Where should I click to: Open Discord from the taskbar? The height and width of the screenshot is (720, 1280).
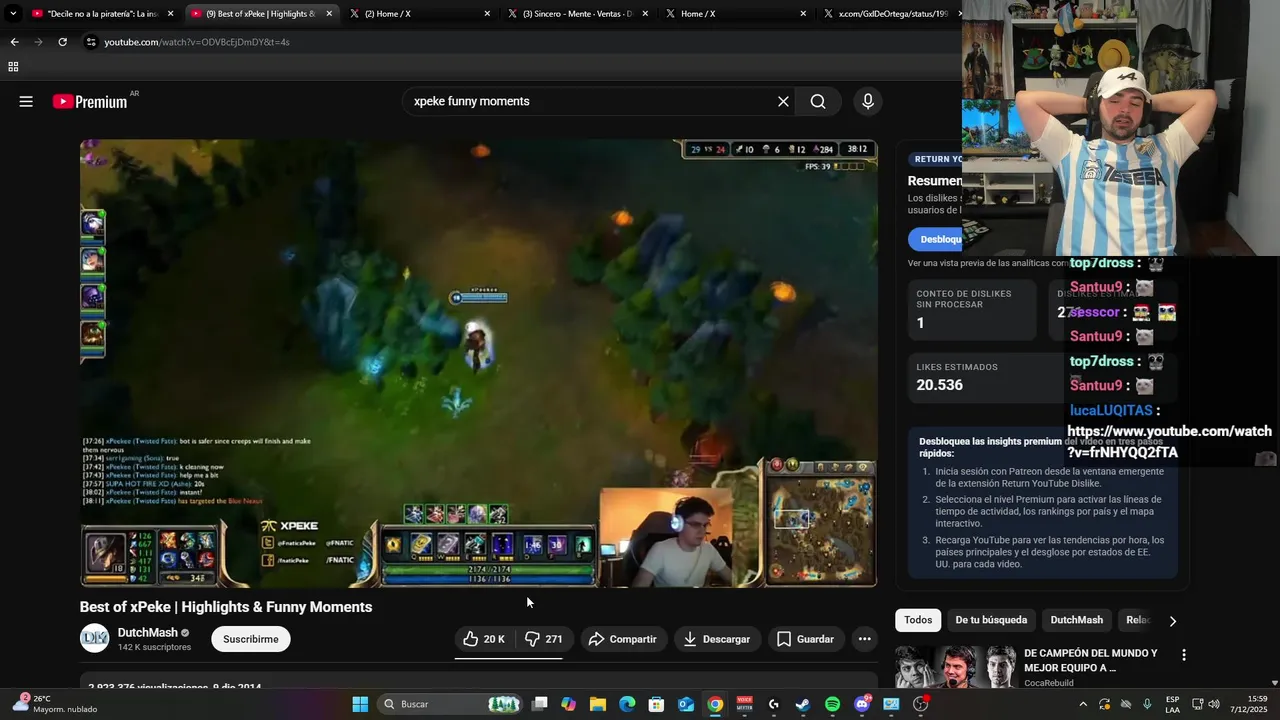[x=862, y=704]
